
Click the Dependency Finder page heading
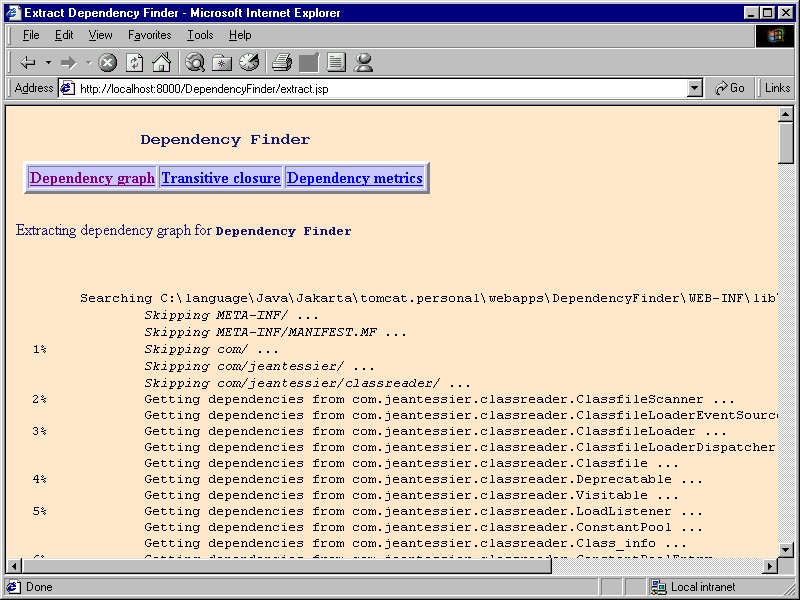pyautogui.click(x=225, y=140)
